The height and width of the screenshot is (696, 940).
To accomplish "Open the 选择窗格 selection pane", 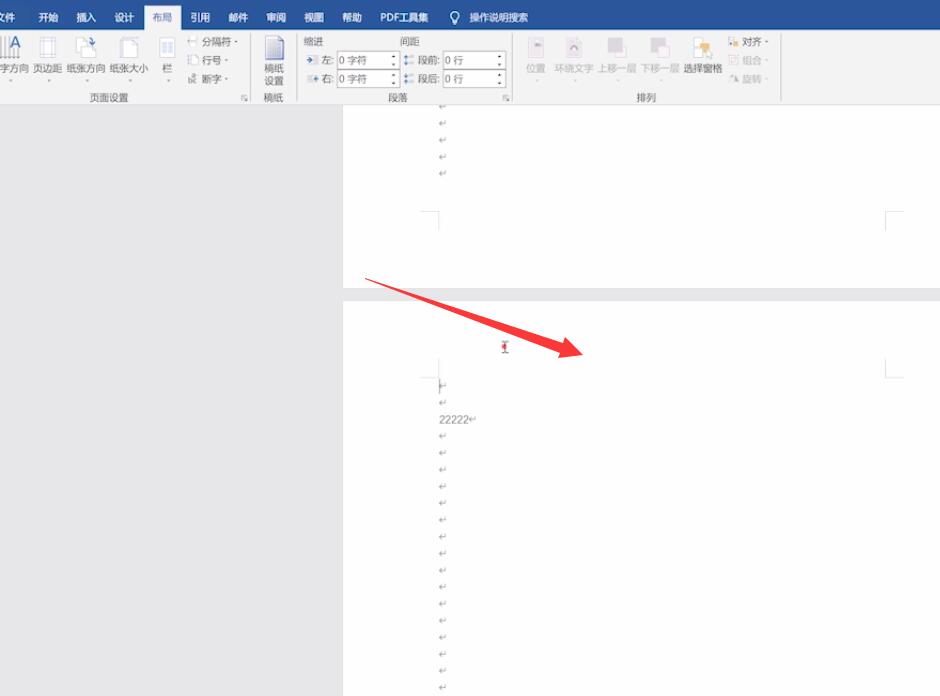I will click(x=703, y=57).
